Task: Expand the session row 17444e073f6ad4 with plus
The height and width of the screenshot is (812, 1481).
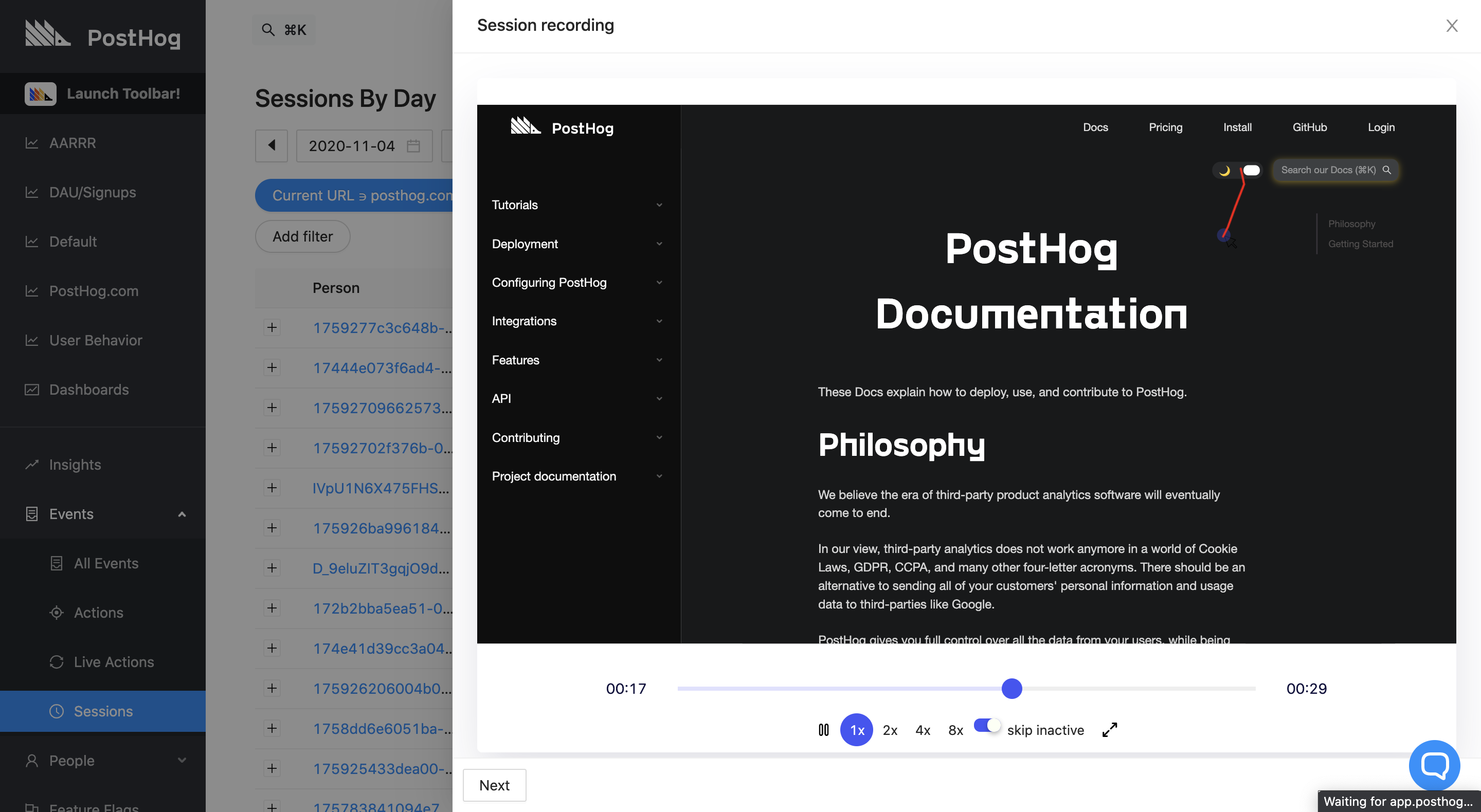Action: (x=272, y=367)
